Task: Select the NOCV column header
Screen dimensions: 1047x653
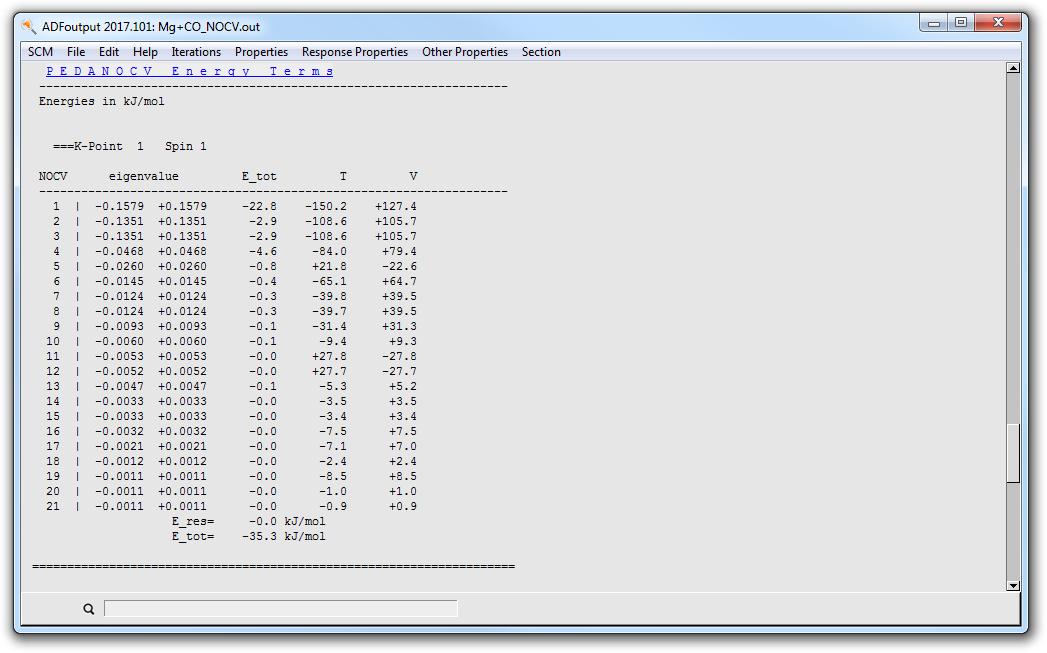Action: click(53, 176)
